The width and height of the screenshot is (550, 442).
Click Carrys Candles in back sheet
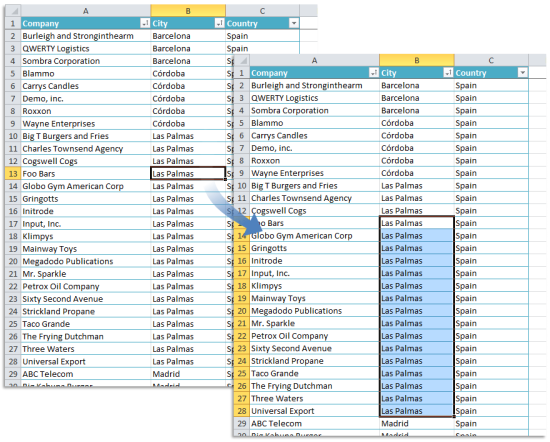86,86
